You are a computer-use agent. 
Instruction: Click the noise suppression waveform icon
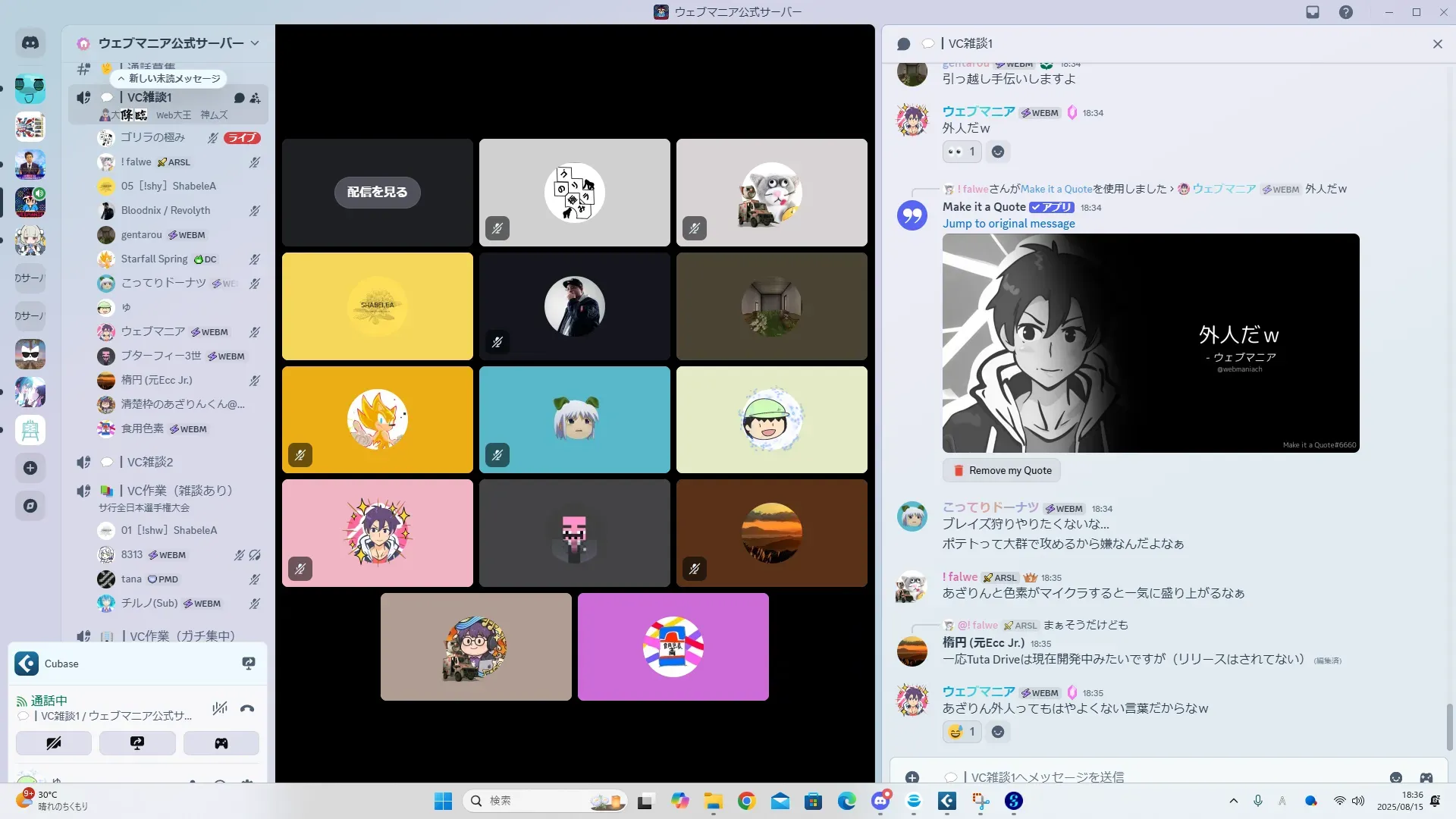pos(220,708)
